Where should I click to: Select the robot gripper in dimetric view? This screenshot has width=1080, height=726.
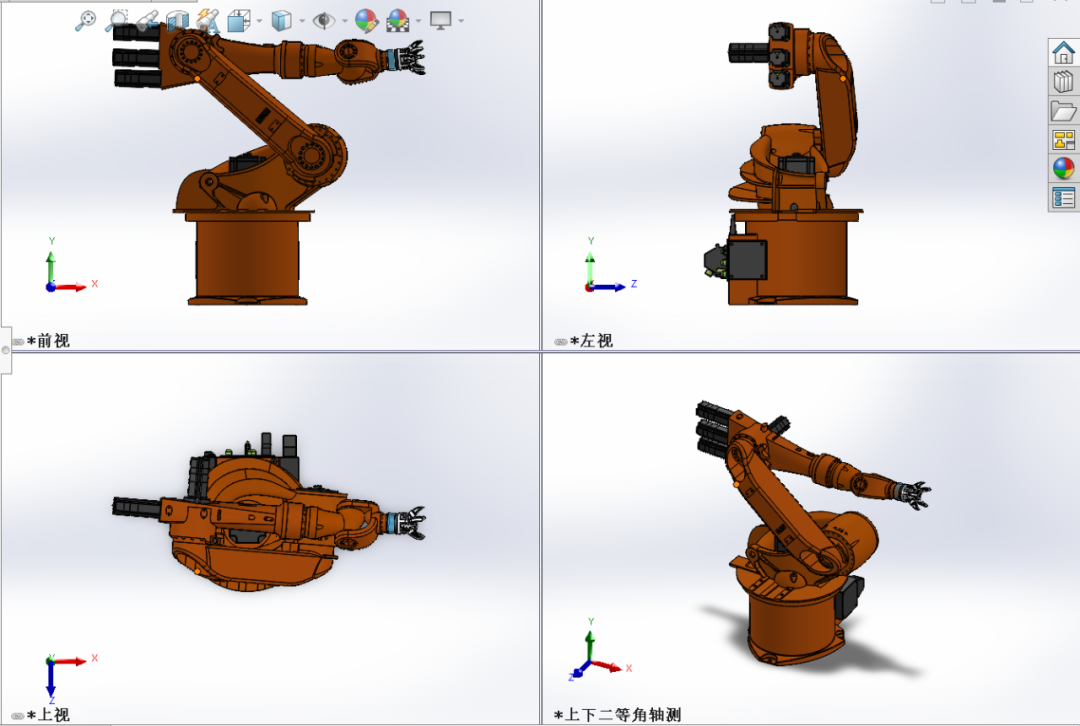[x=915, y=495]
